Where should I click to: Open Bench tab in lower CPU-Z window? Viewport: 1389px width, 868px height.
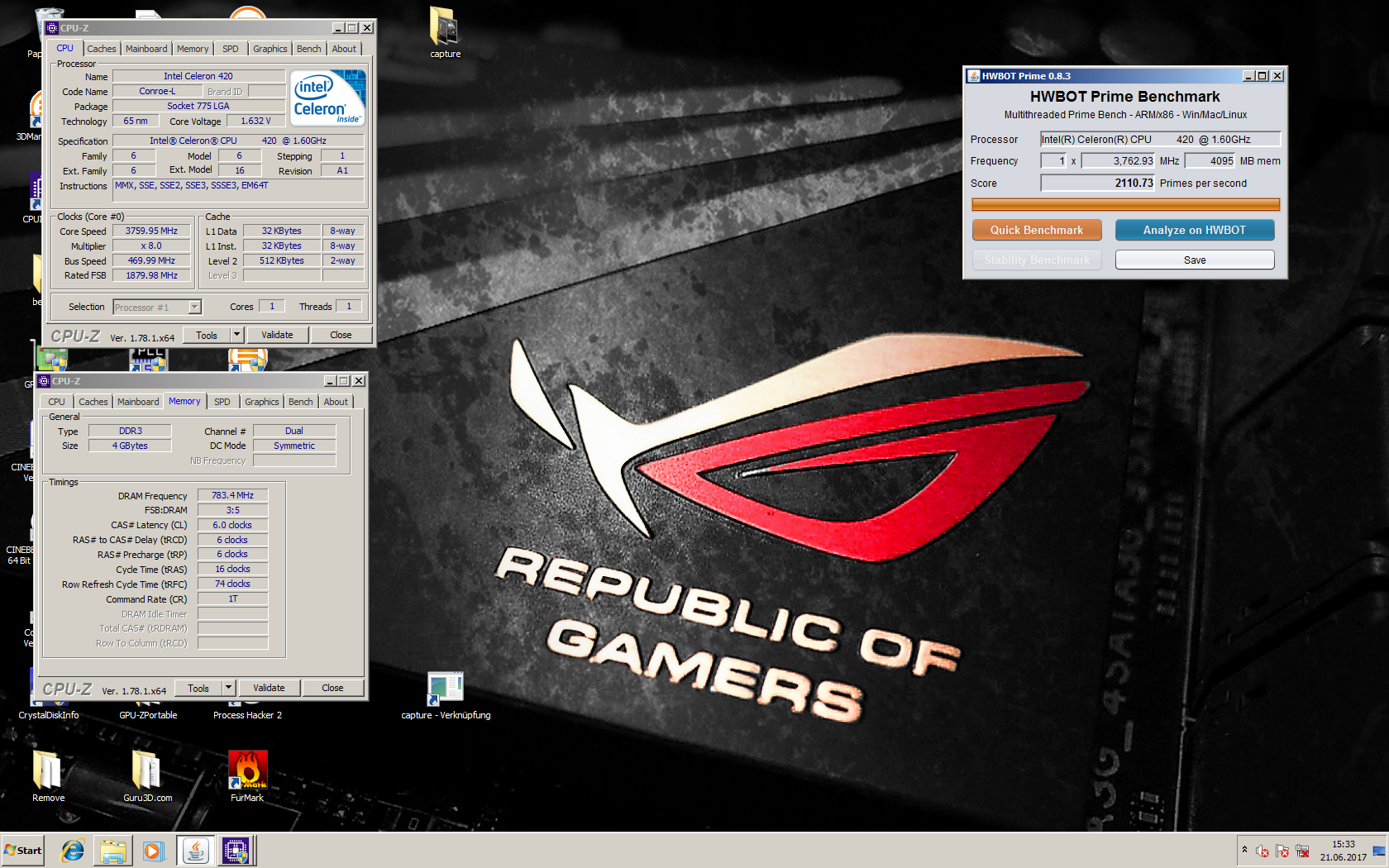[301, 402]
